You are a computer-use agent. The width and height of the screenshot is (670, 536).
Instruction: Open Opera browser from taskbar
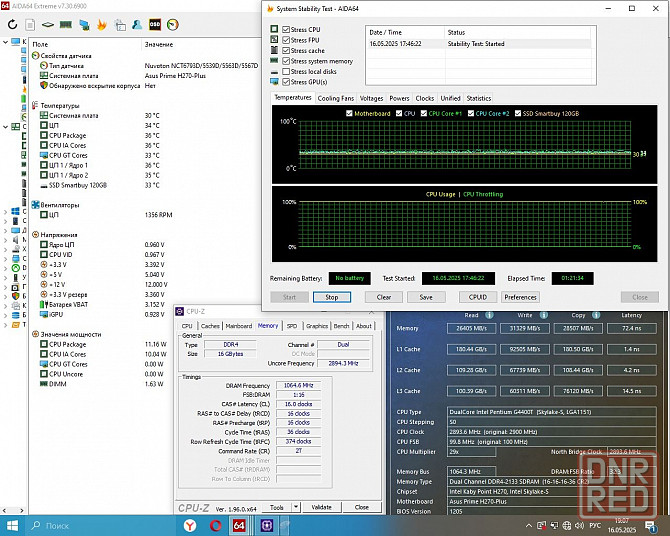(x=216, y=525)
